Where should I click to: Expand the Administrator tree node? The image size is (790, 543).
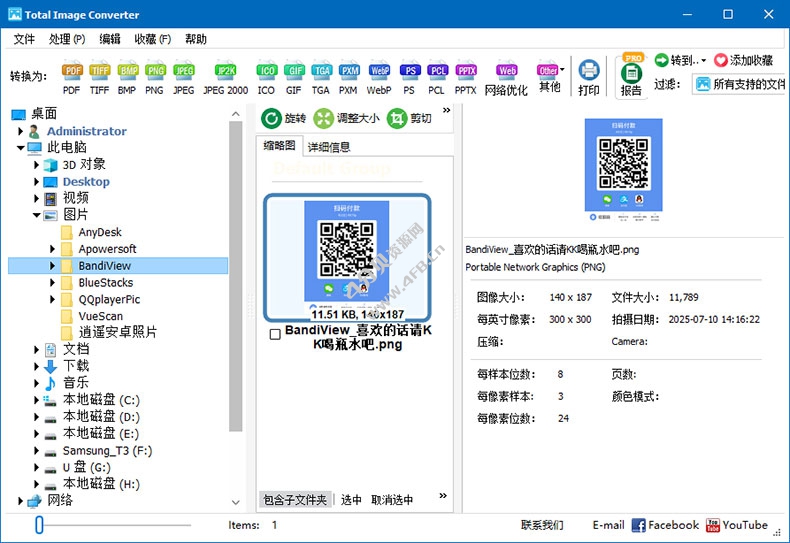point(20,131)
